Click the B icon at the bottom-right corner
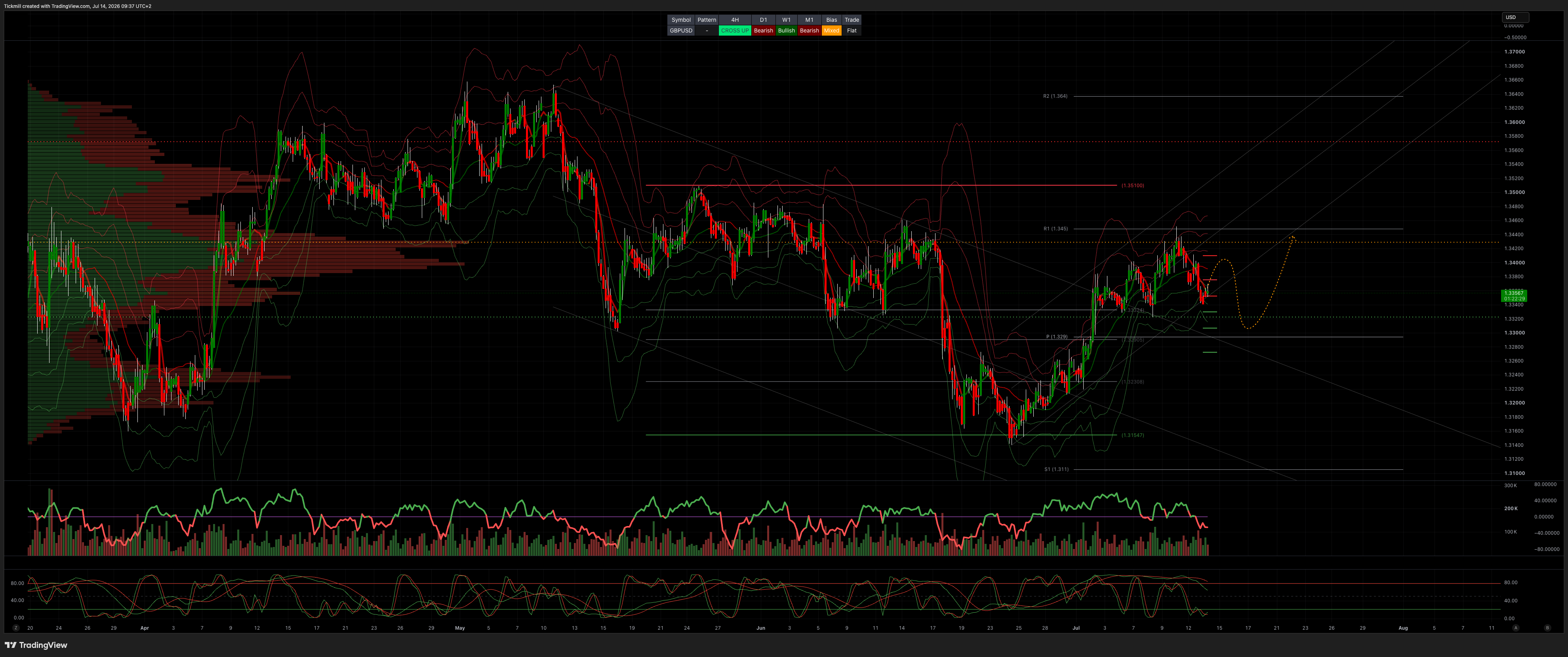Screen dimensions: 1568x657 pos(1547,628)
